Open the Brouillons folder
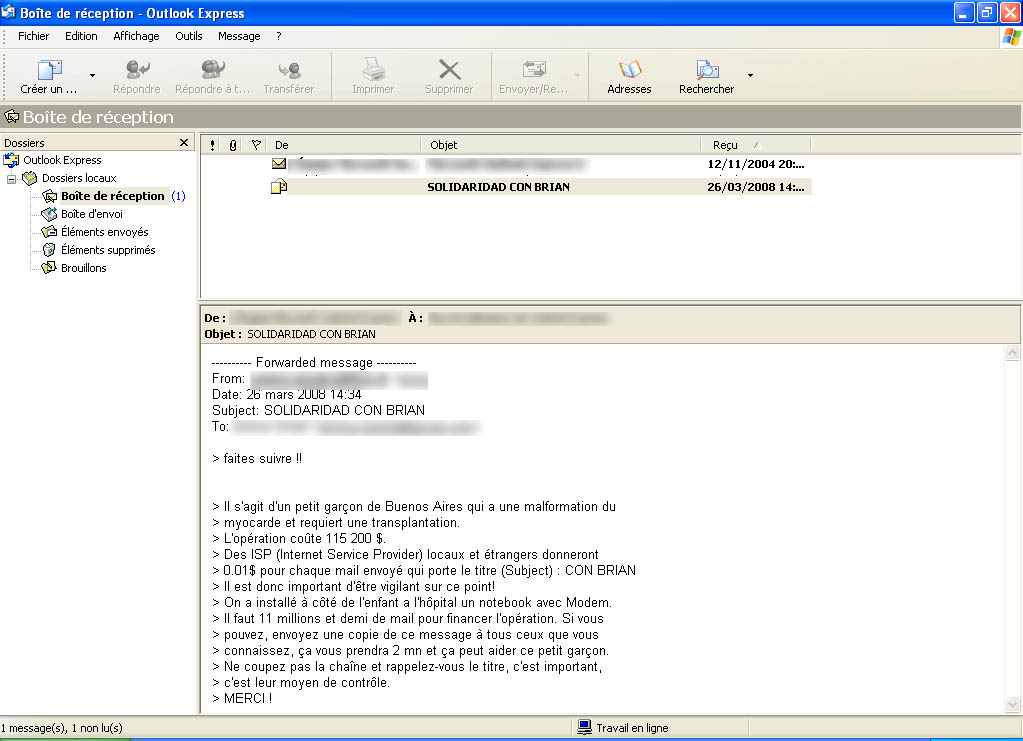Screen dimensions: 1023x741 point(84,267)
